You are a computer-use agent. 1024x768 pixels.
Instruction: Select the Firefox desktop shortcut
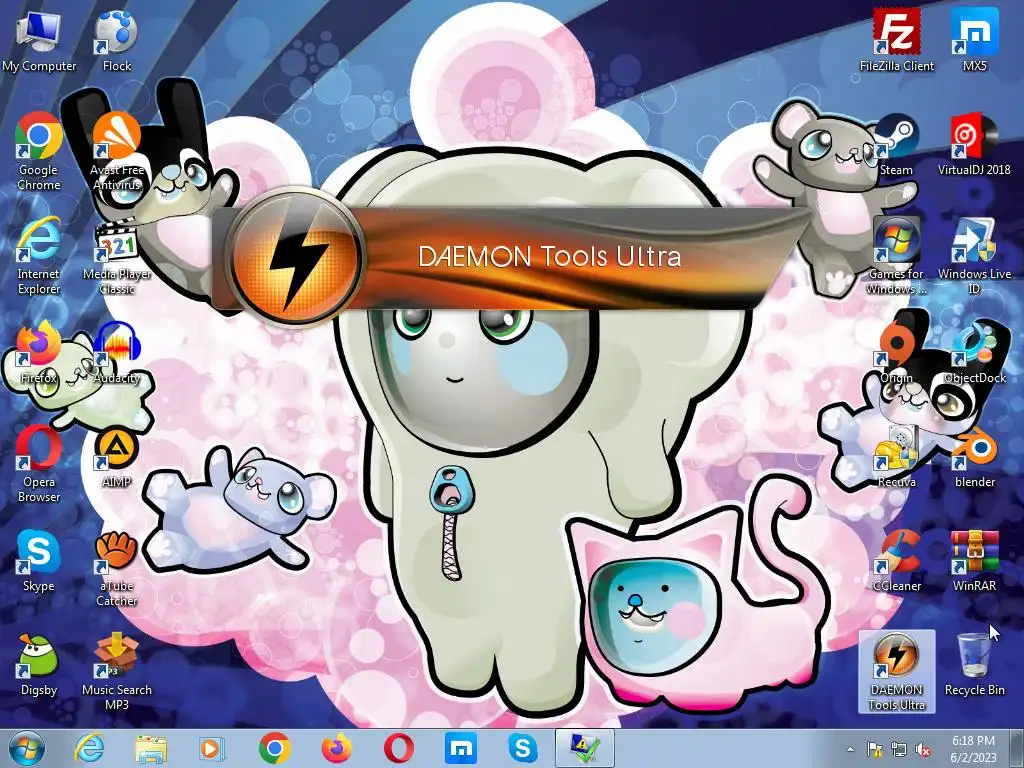[39, 353]
